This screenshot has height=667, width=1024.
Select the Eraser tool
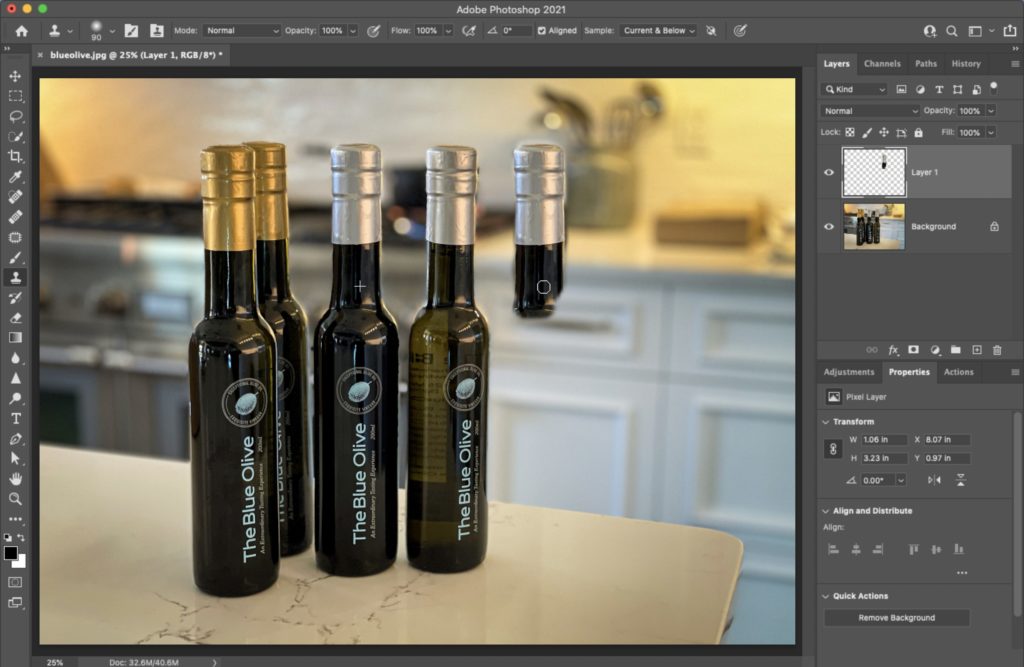coord(15,318)
